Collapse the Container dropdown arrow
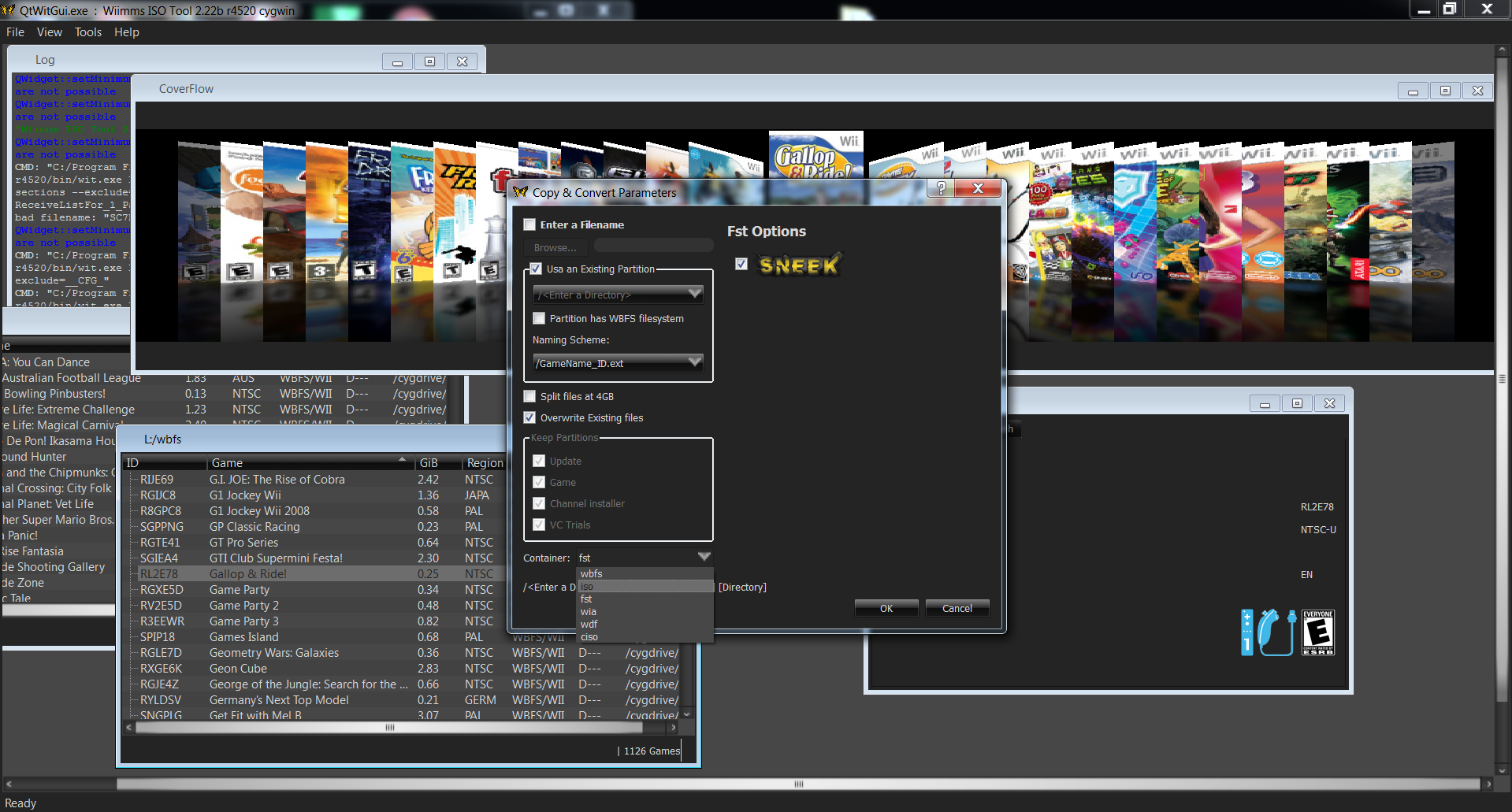The image size is (1512, 812). (x=704, y=557)
